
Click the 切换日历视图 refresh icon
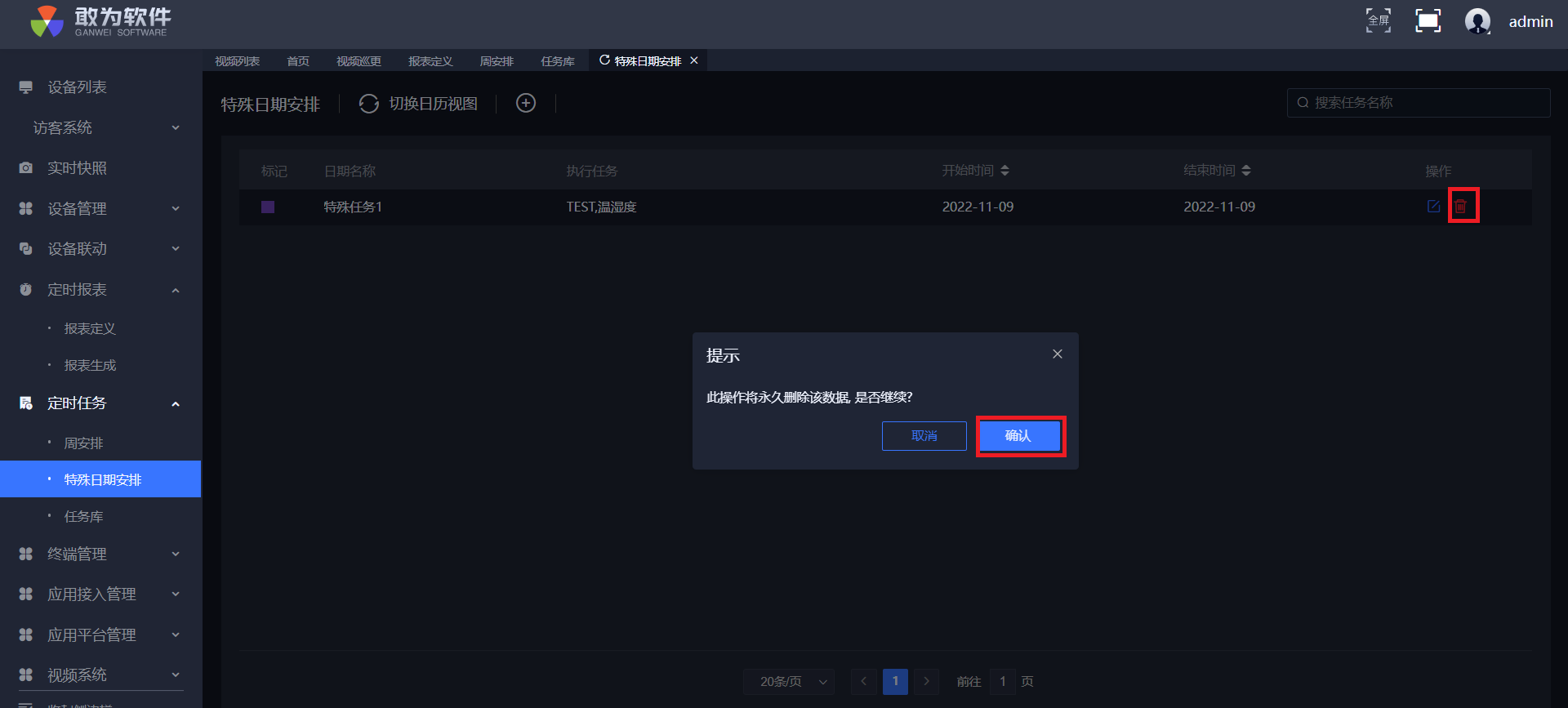point(369,104)
